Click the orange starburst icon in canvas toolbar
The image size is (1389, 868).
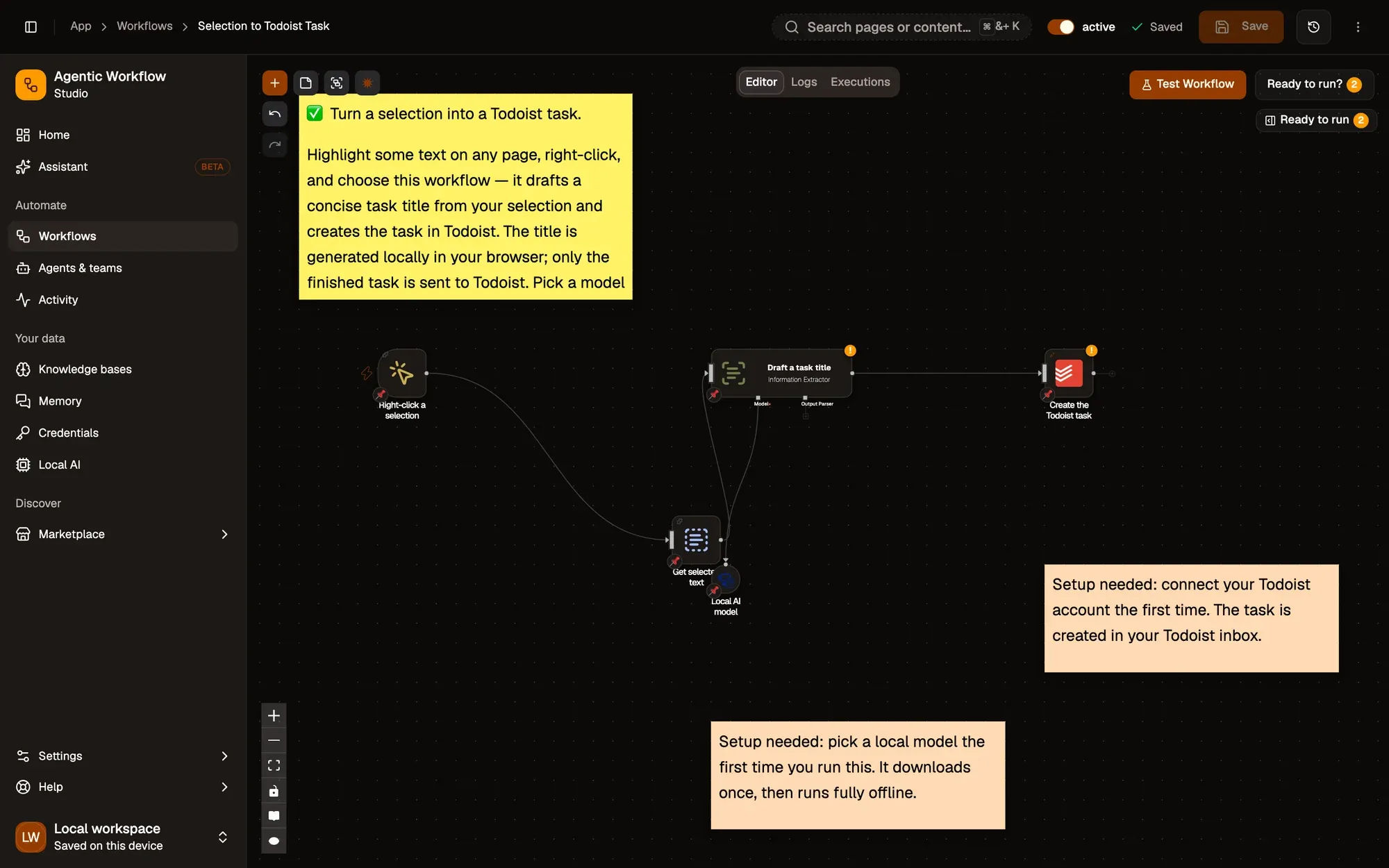click(367, 83)
